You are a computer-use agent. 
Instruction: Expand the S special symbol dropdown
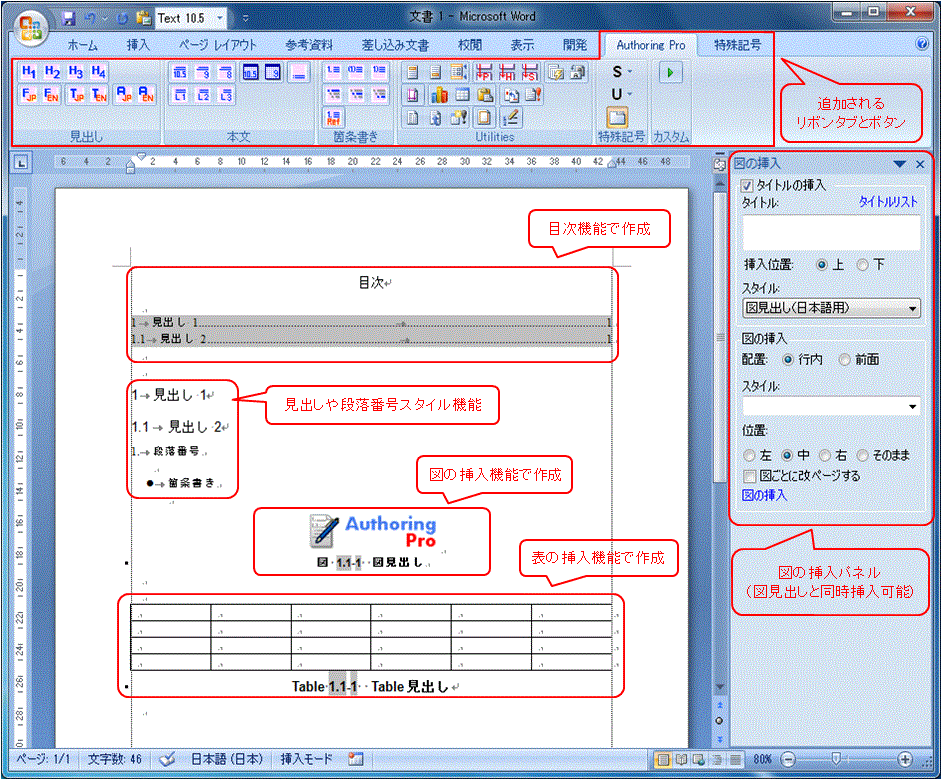622,72
